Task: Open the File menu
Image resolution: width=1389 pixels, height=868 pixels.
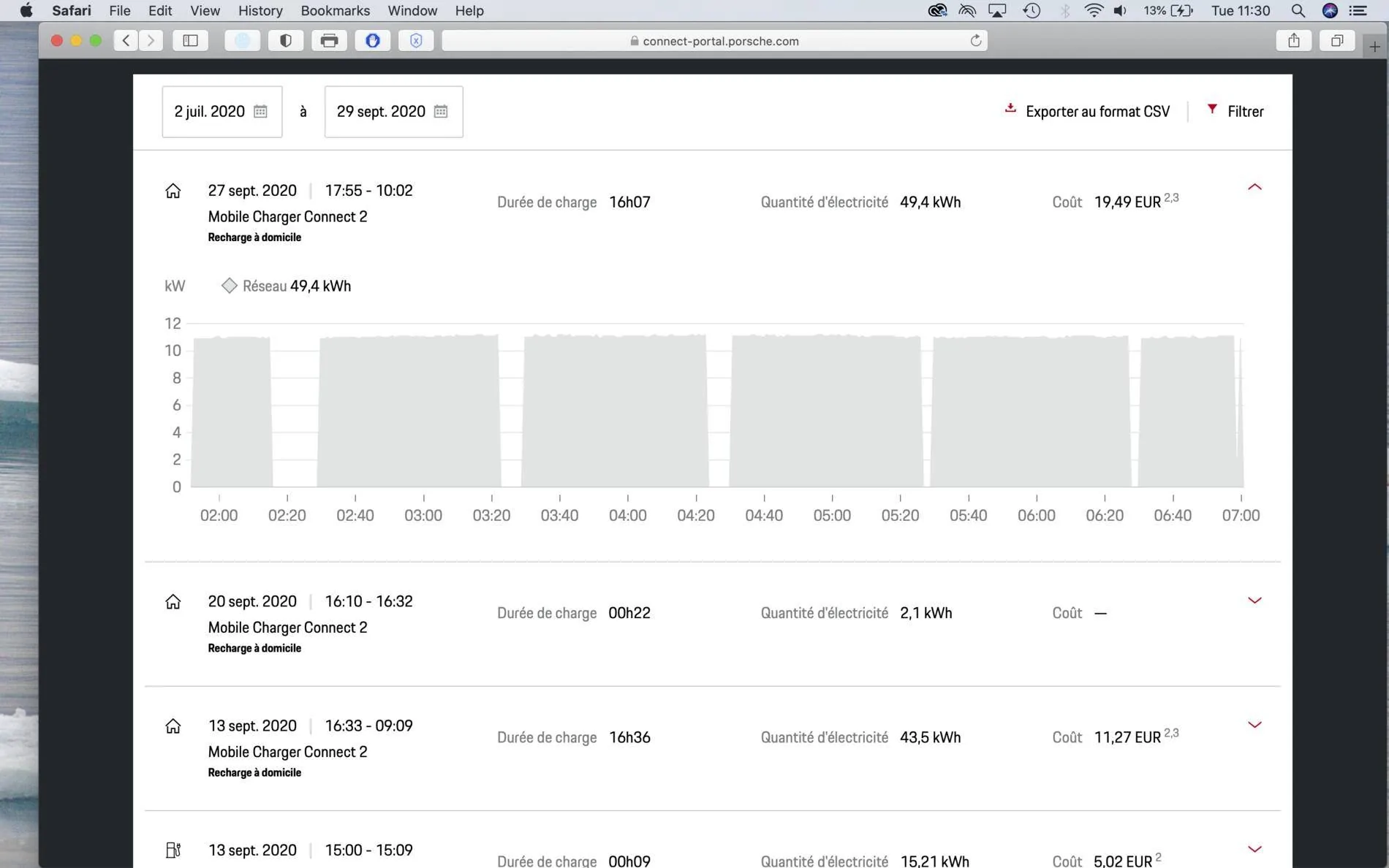Action: [x=119, y=10]
